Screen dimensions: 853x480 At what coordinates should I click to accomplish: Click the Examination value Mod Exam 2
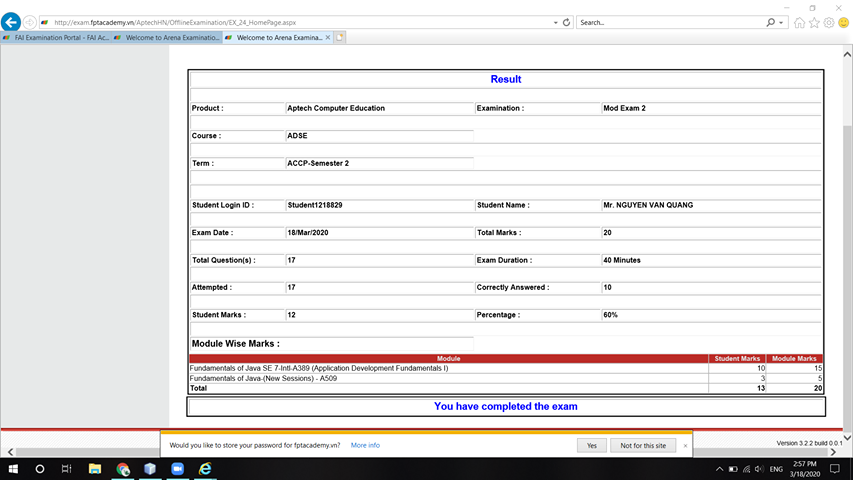[x=625, y=108]
